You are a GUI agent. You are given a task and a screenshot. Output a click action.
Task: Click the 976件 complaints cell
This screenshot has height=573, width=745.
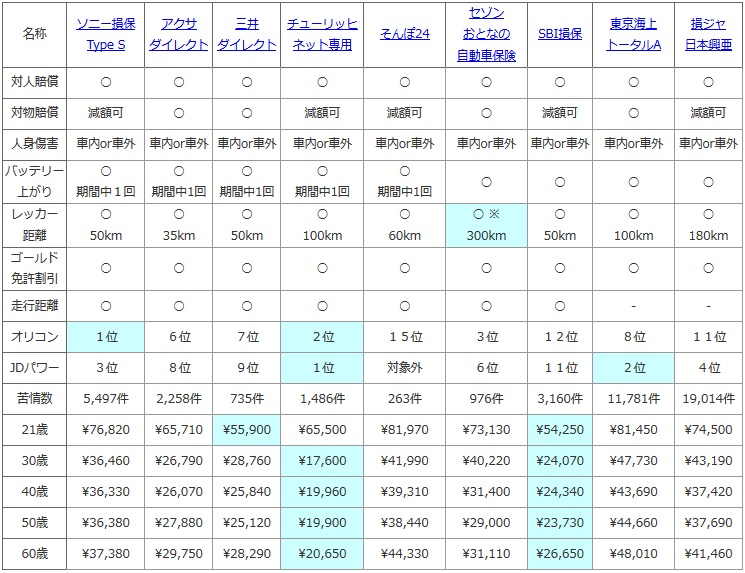[x=487, y=399]
